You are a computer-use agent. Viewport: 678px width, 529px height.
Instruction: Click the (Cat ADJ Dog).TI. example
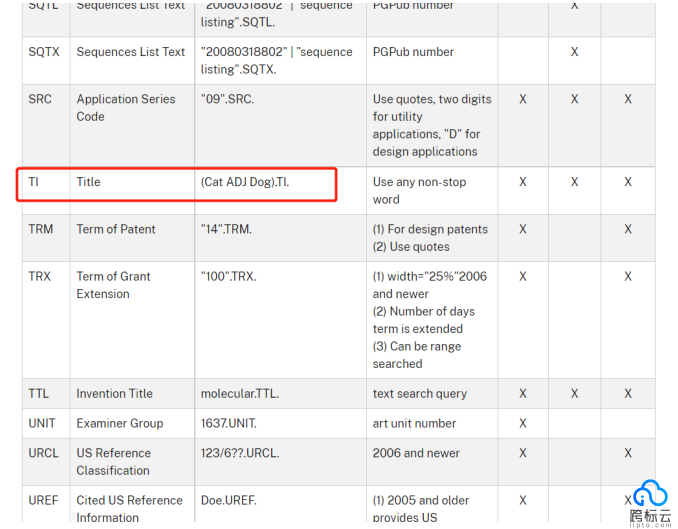(245, 182)
